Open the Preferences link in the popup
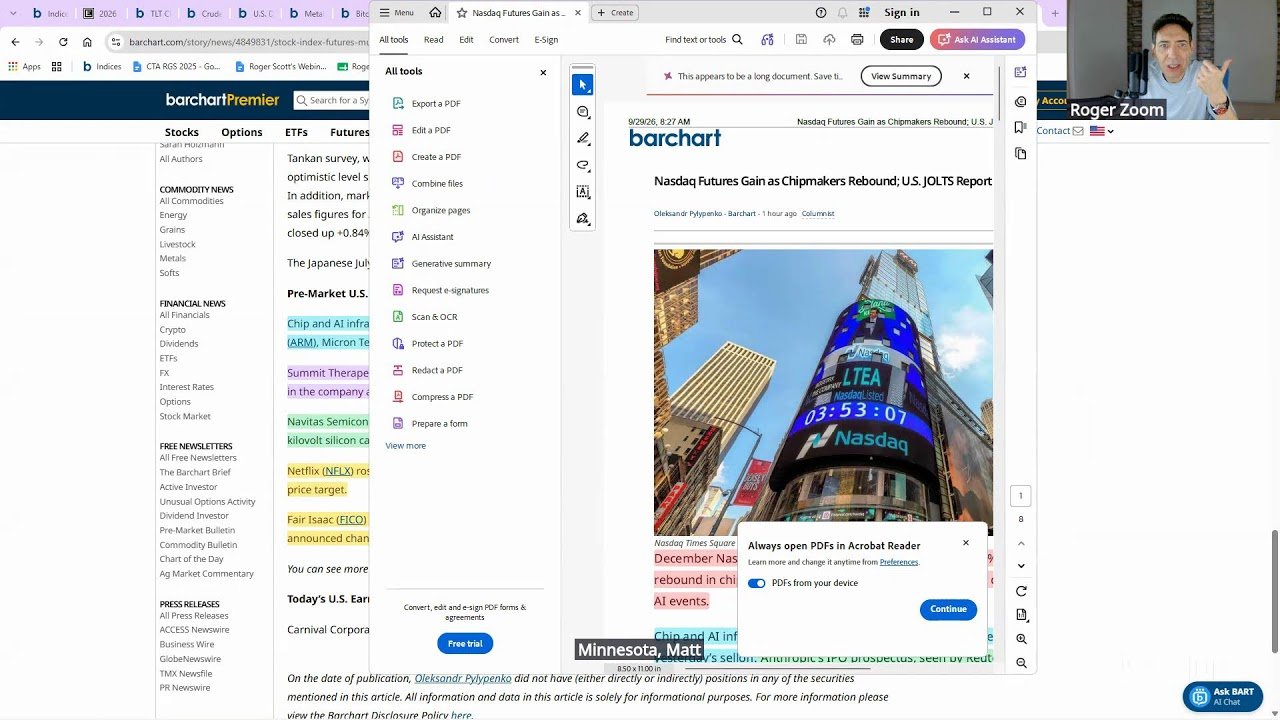This screenshot has width=1280, height=720. [898, 562]
